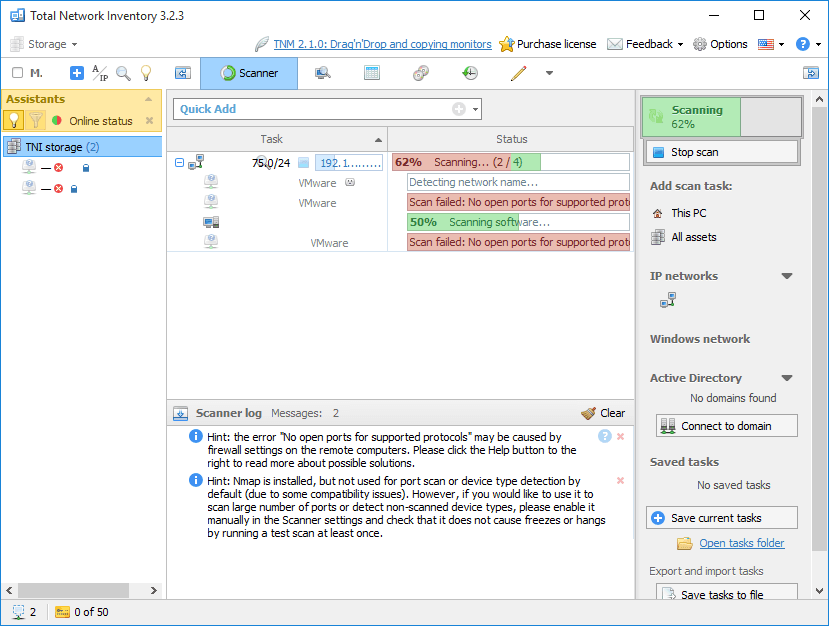Click the left sidebar horizontal scrollbar
The width and height of the screenshot is (829, 626).
tap(73, 590)
